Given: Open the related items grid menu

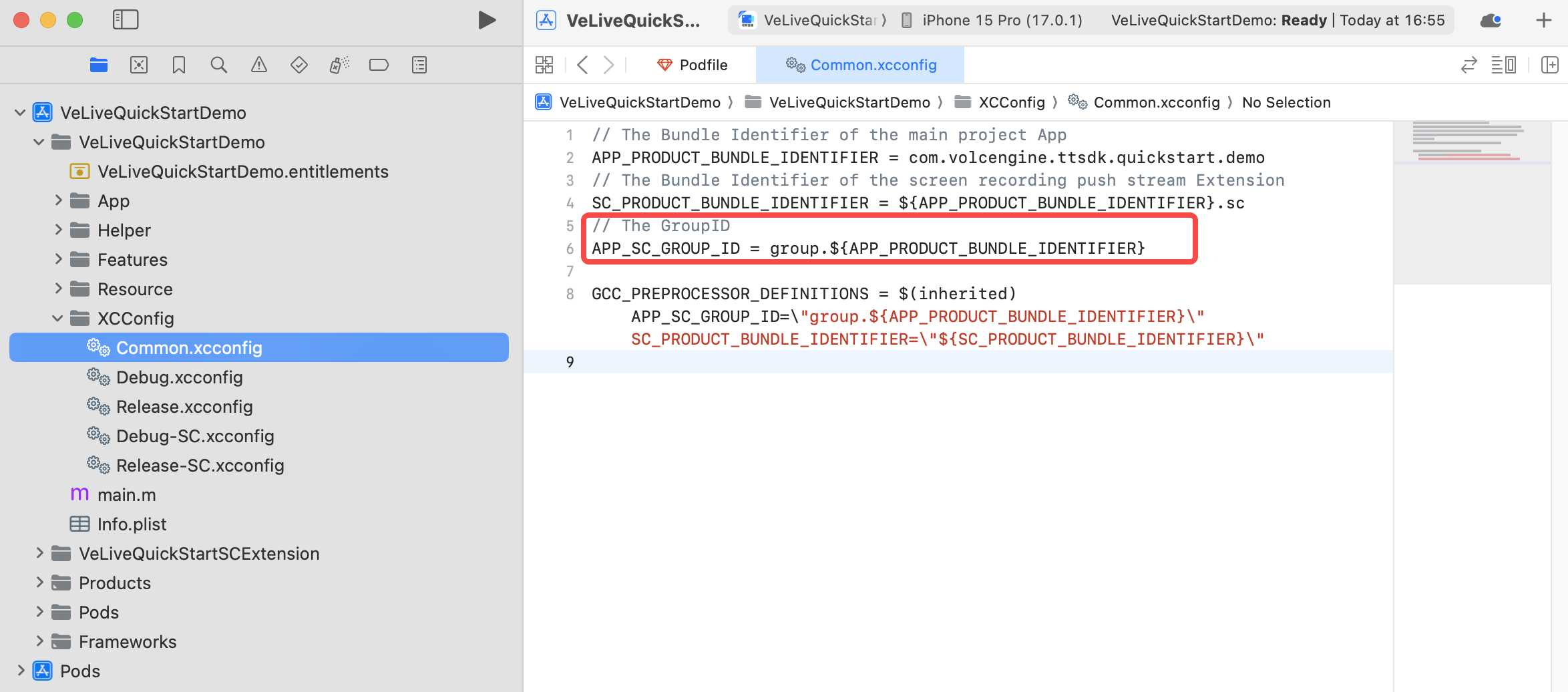Looking at the screenshot, I should (544, 65).
